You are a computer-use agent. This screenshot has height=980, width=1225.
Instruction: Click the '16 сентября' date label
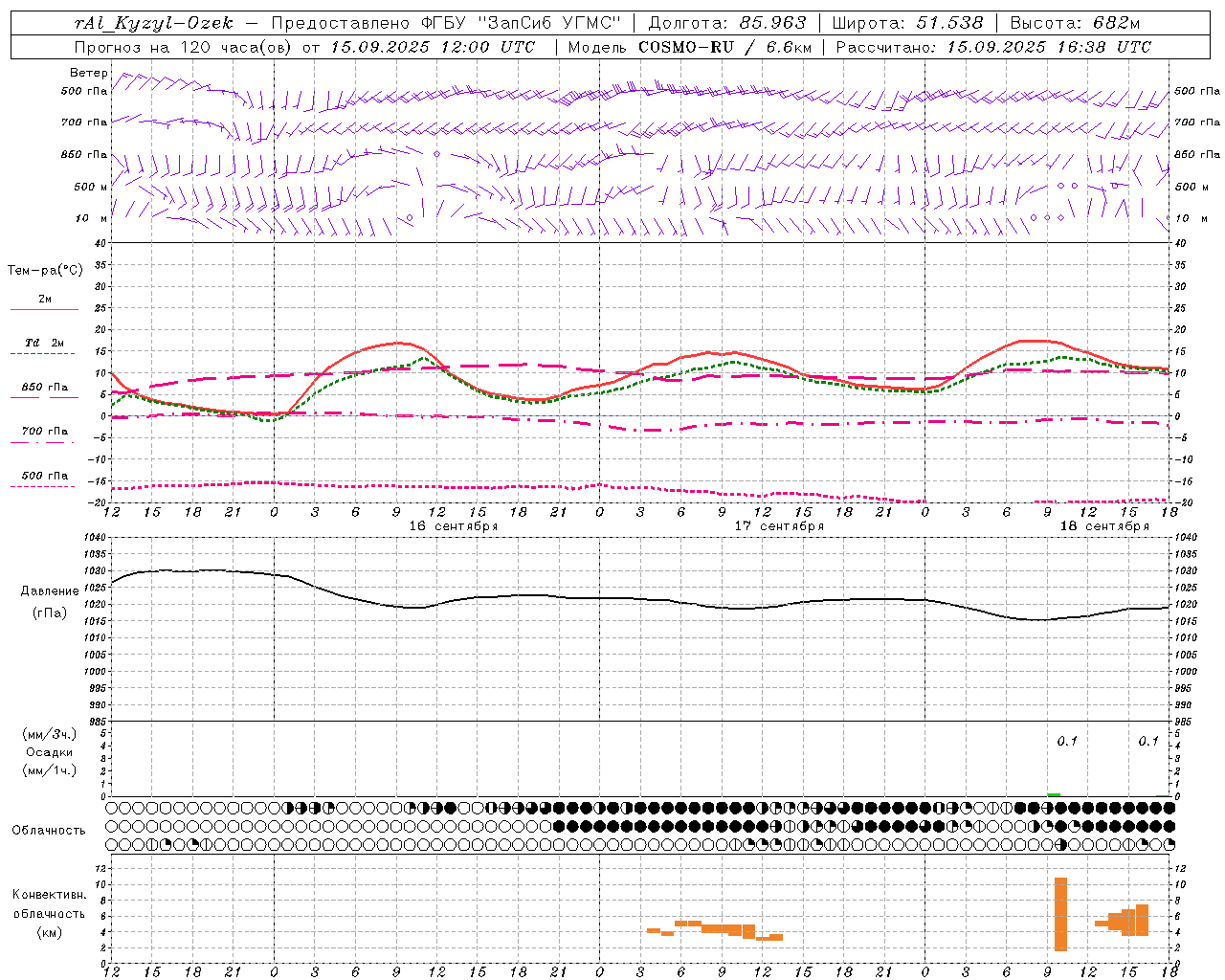454,526
